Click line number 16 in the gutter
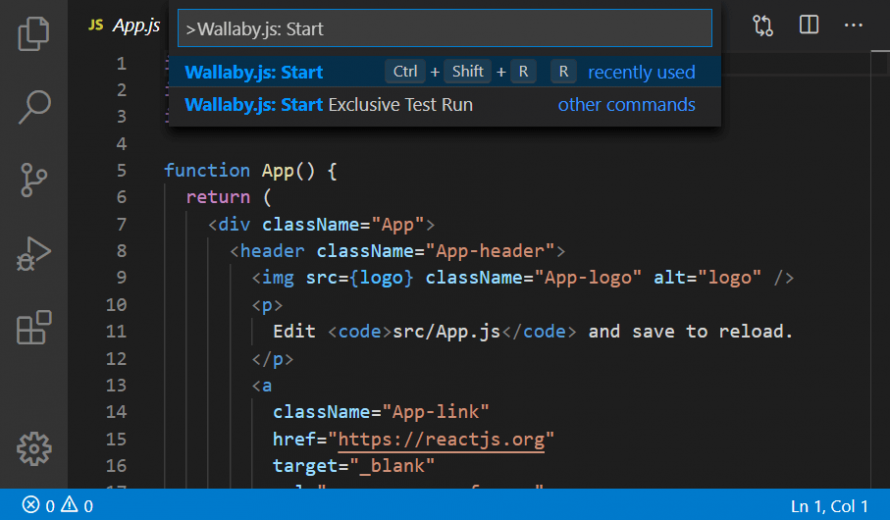The height and width of the screenshot is (520, 890). 116,466
